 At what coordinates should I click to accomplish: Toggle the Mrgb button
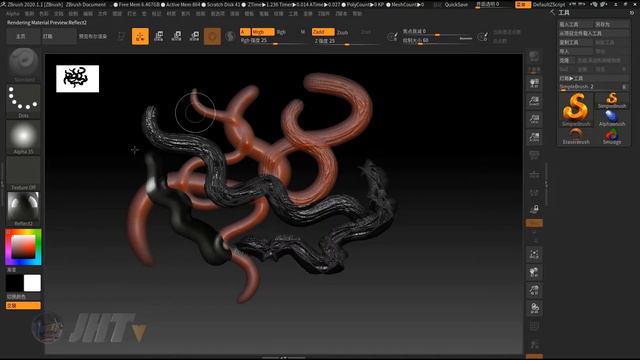click(x=262, y=32)
